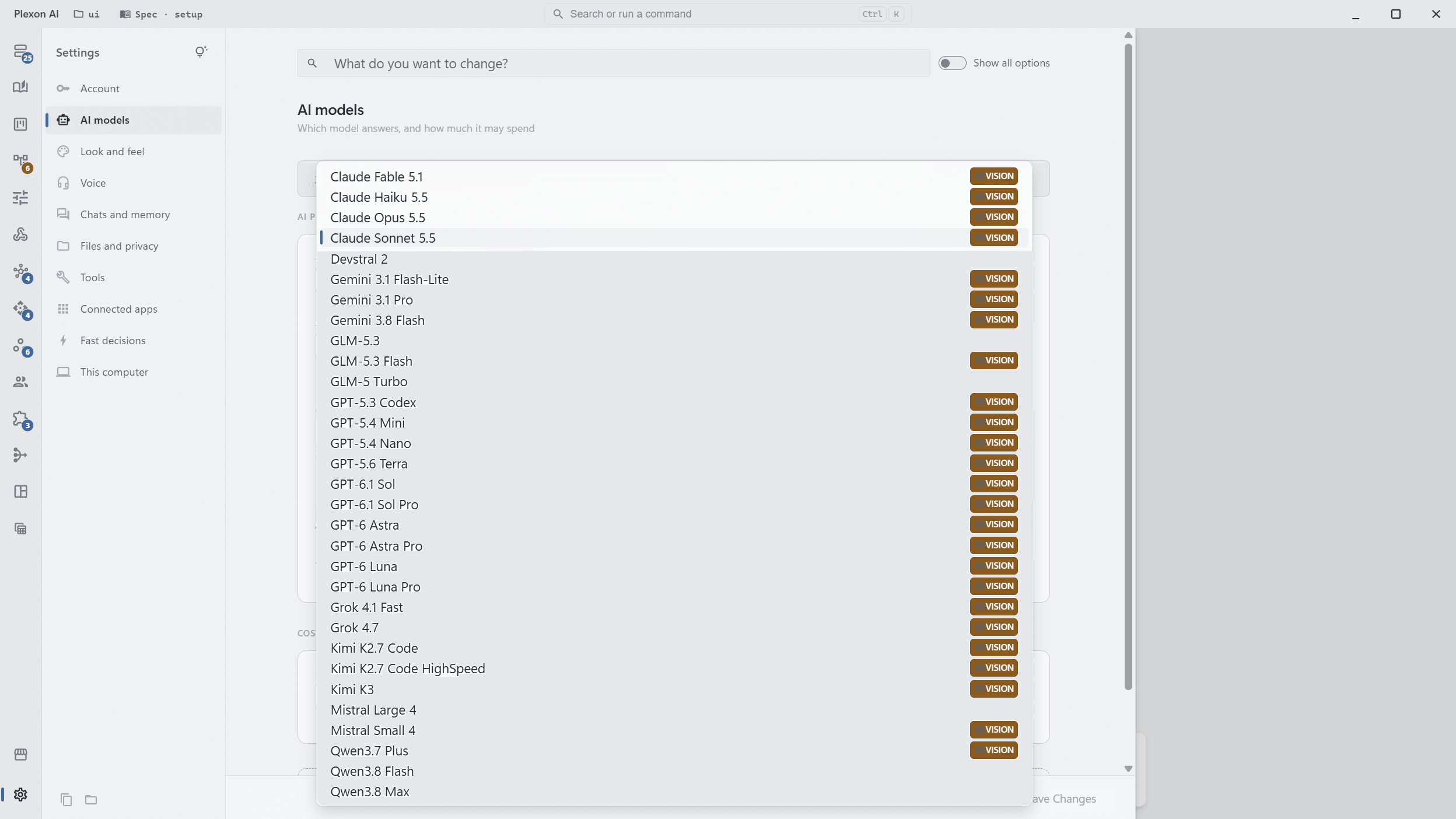Open Fast decisions settings
The width and height of the screenshot is (1456, 819).
(134, 341)
